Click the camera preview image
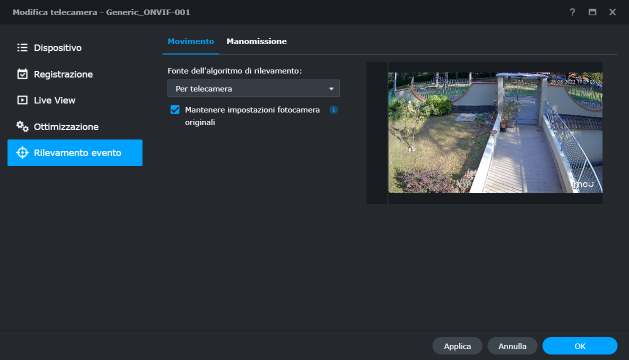This screenshot has height=360, width=629. point(495,132)
